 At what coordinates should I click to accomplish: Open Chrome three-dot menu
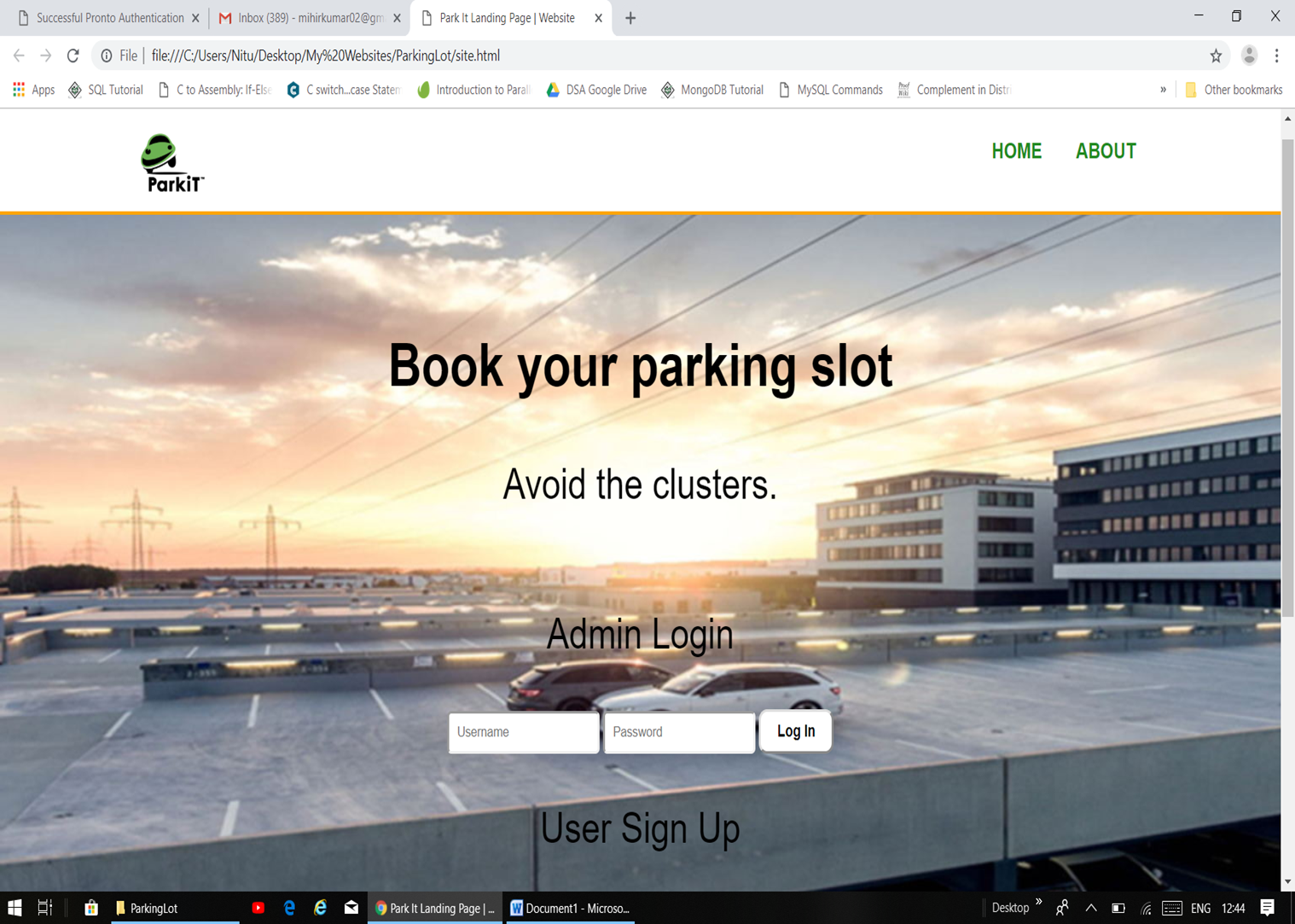[x=1276, y=55]
